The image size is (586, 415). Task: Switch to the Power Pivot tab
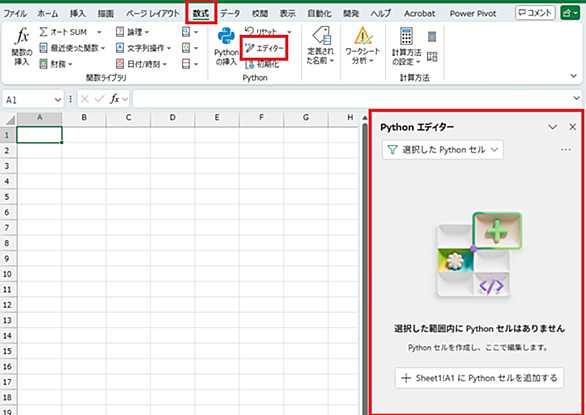[x=473, y=14]
